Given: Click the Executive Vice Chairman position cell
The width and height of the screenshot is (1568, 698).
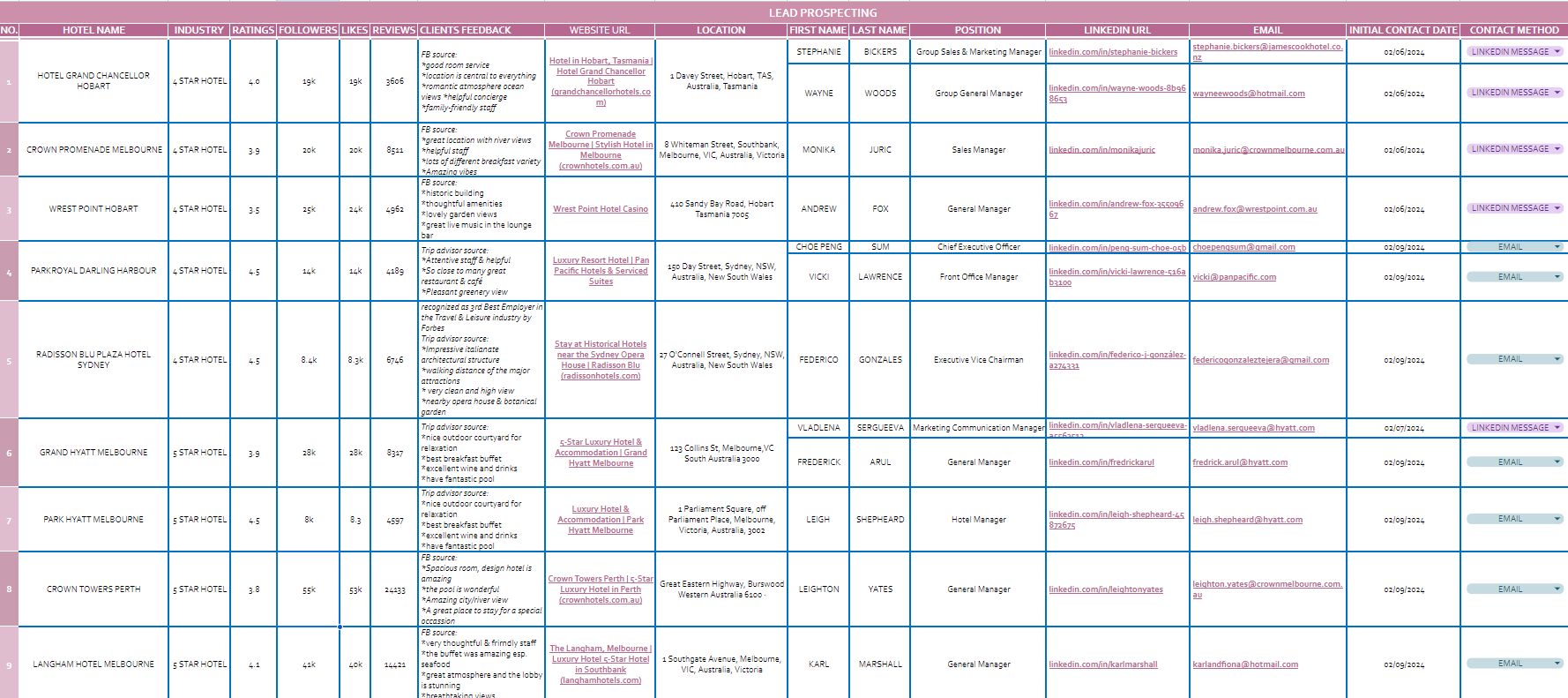Looking at the screenshot, I should tap(978, 360).
